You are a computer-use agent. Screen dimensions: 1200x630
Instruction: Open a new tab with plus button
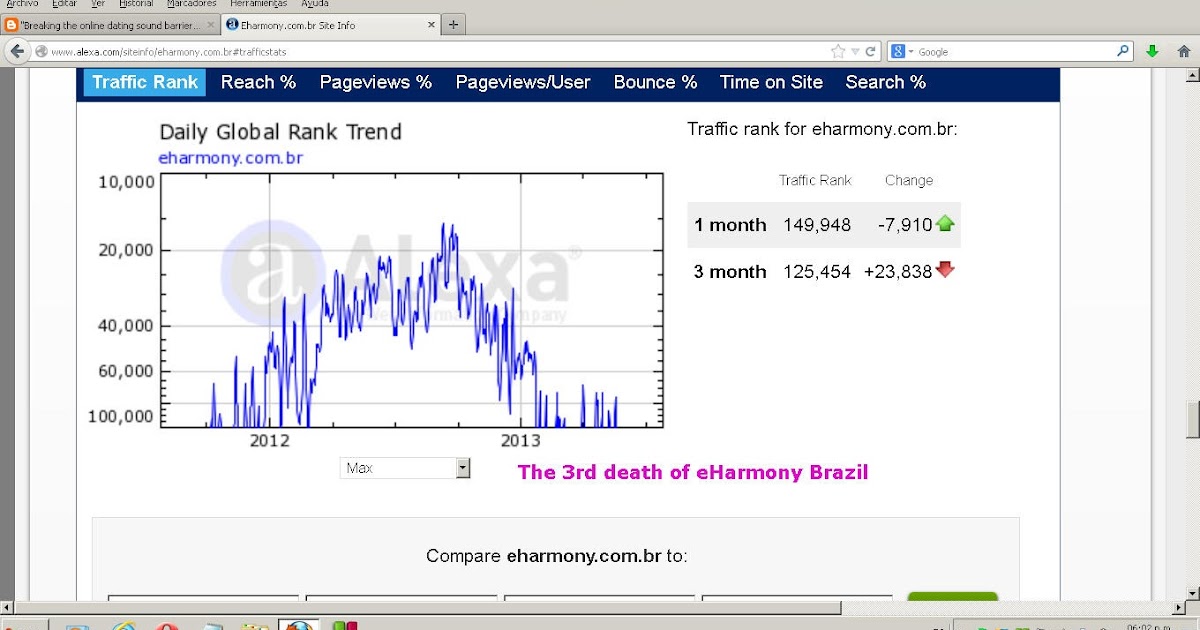coord(453,25)
